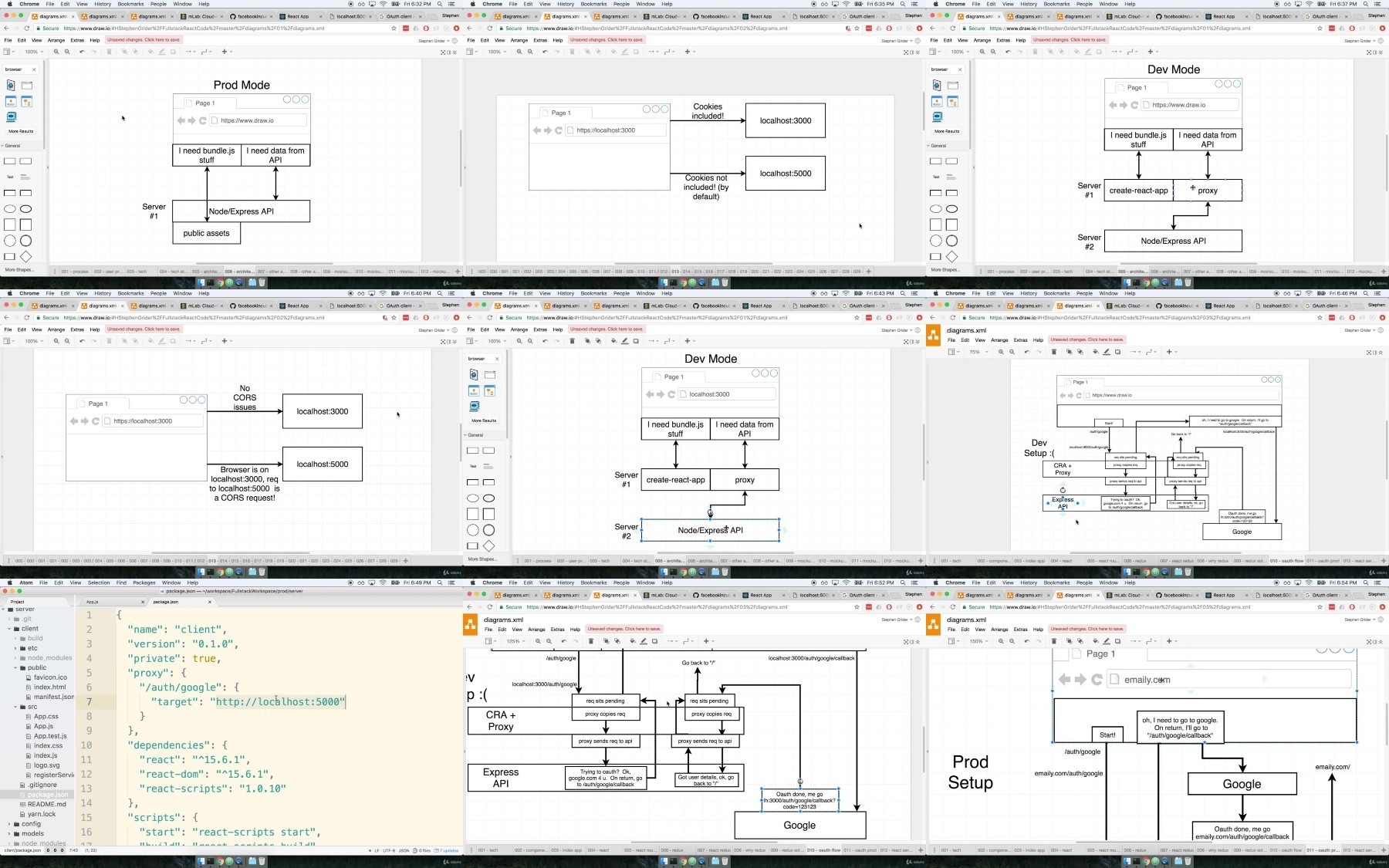Reload the page in the 6:43 PM Chrome window

click(x=489, y=318)
